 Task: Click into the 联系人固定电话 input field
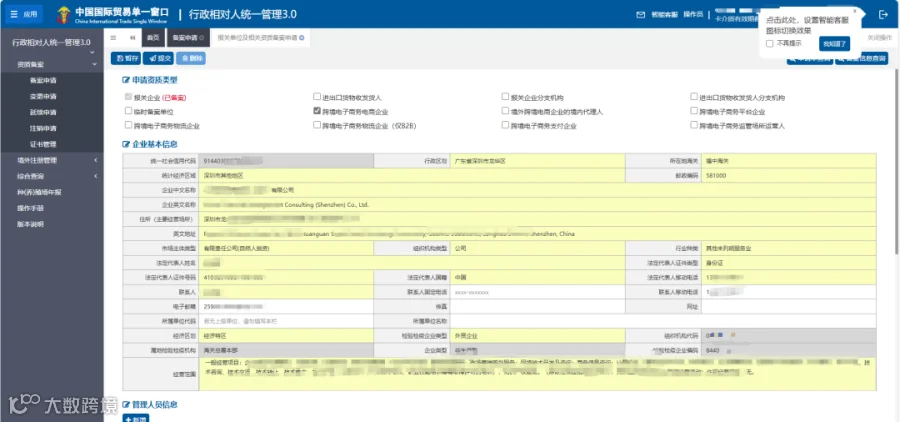pos(537,292)
